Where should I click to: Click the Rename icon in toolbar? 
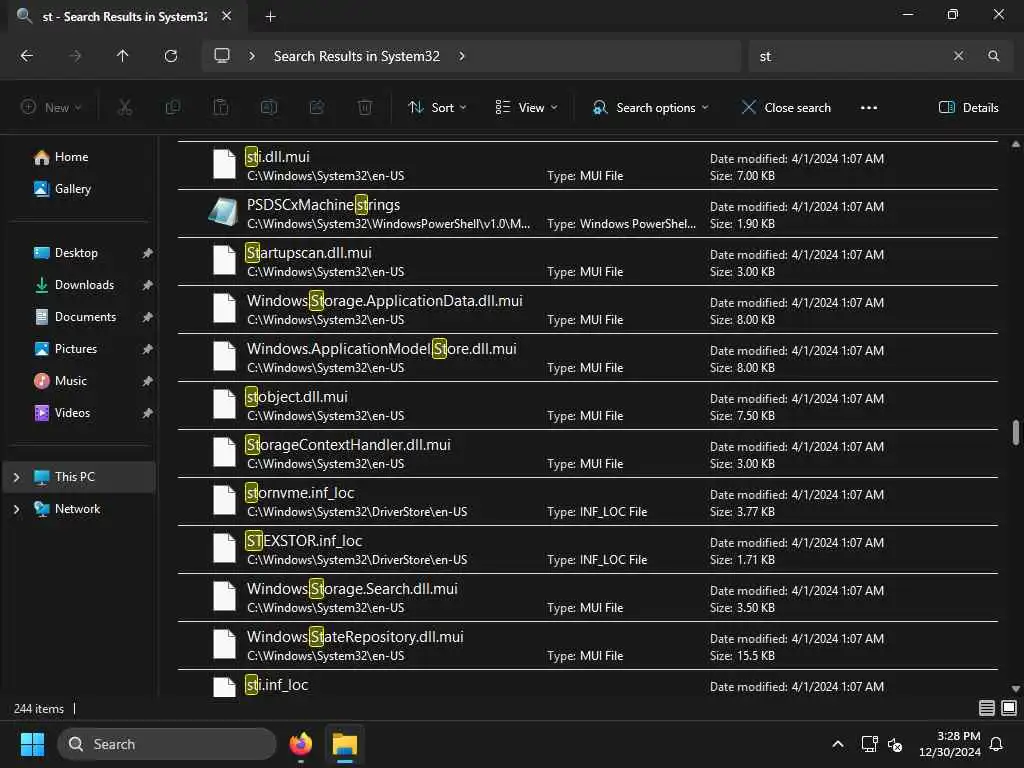click(269, 108)
